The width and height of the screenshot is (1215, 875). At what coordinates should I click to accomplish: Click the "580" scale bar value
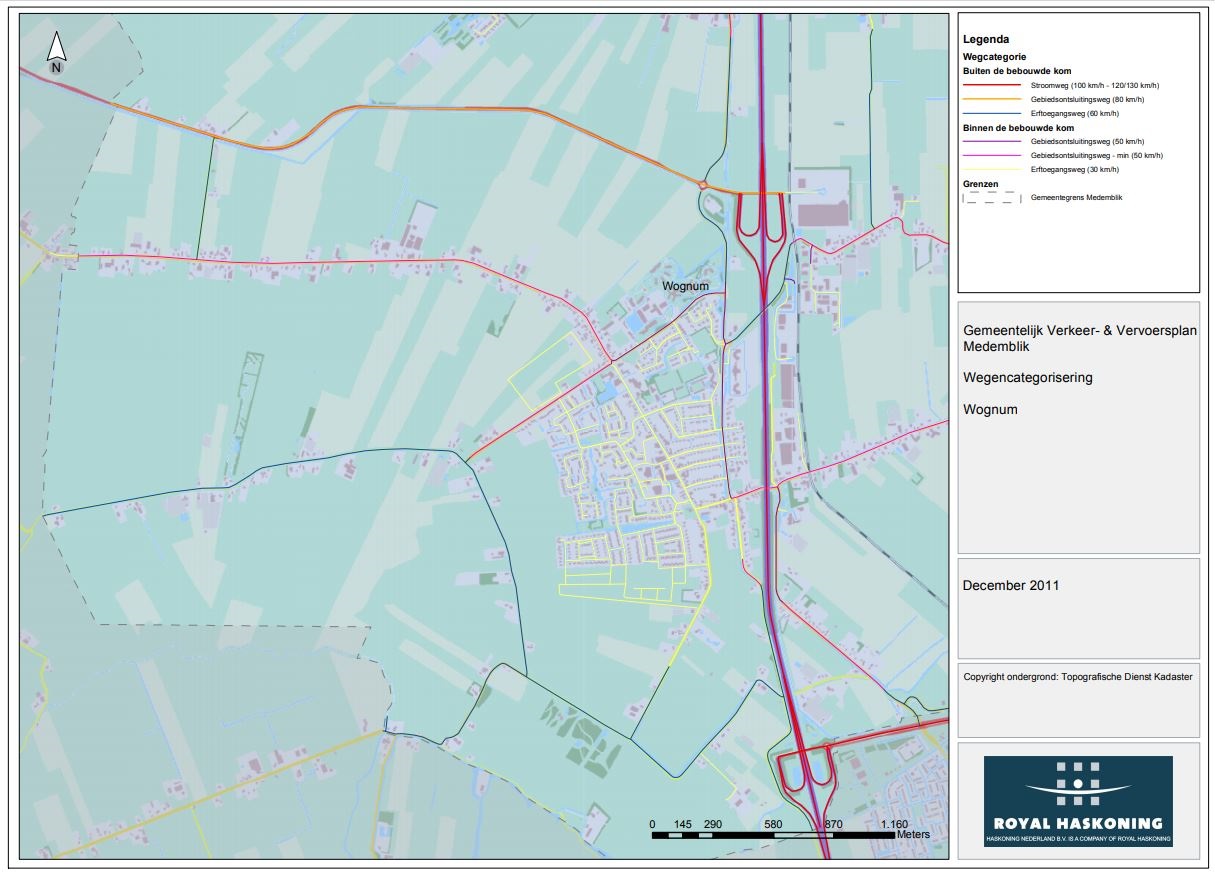point(773,824)
